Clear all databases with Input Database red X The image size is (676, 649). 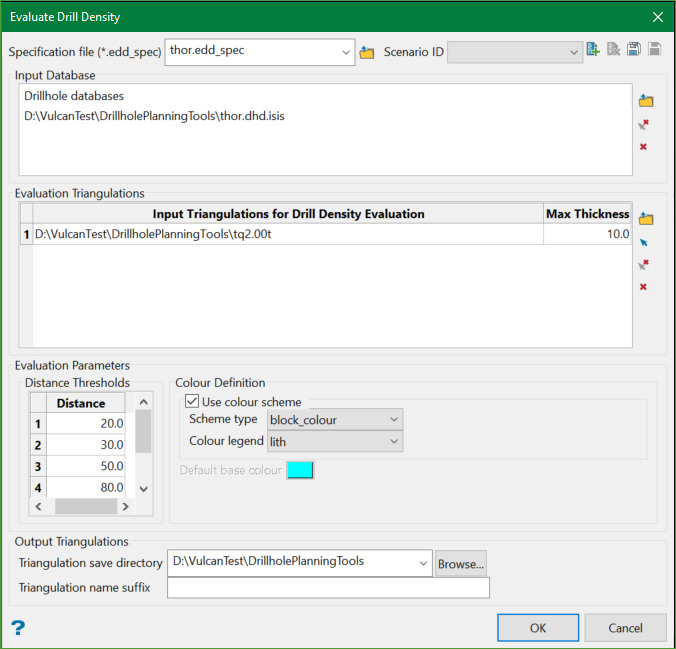(643, 147)
